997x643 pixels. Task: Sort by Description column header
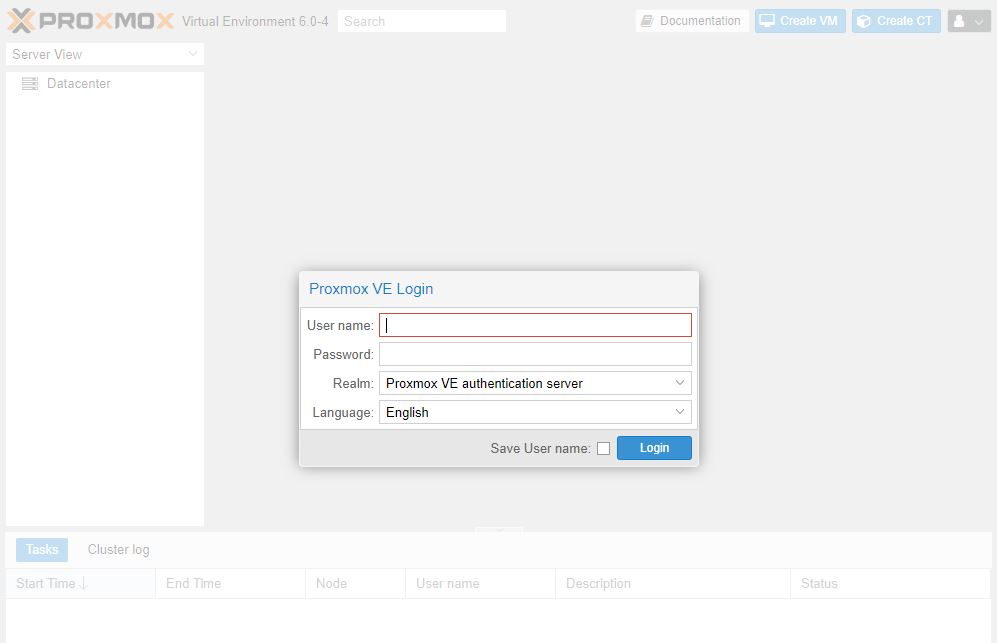pyautogui.click(x=673, y=583)
